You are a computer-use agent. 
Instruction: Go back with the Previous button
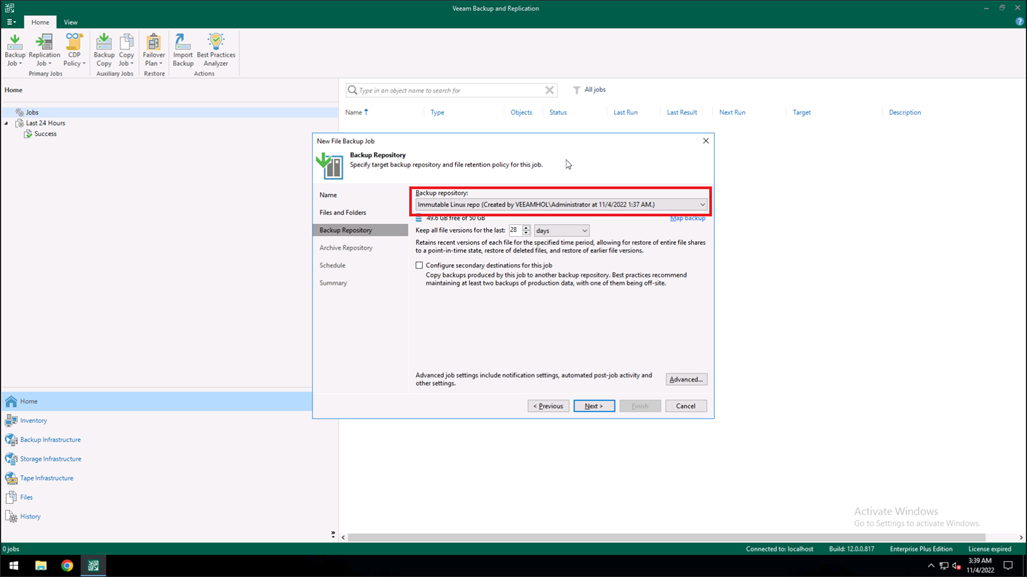[548, 406]
